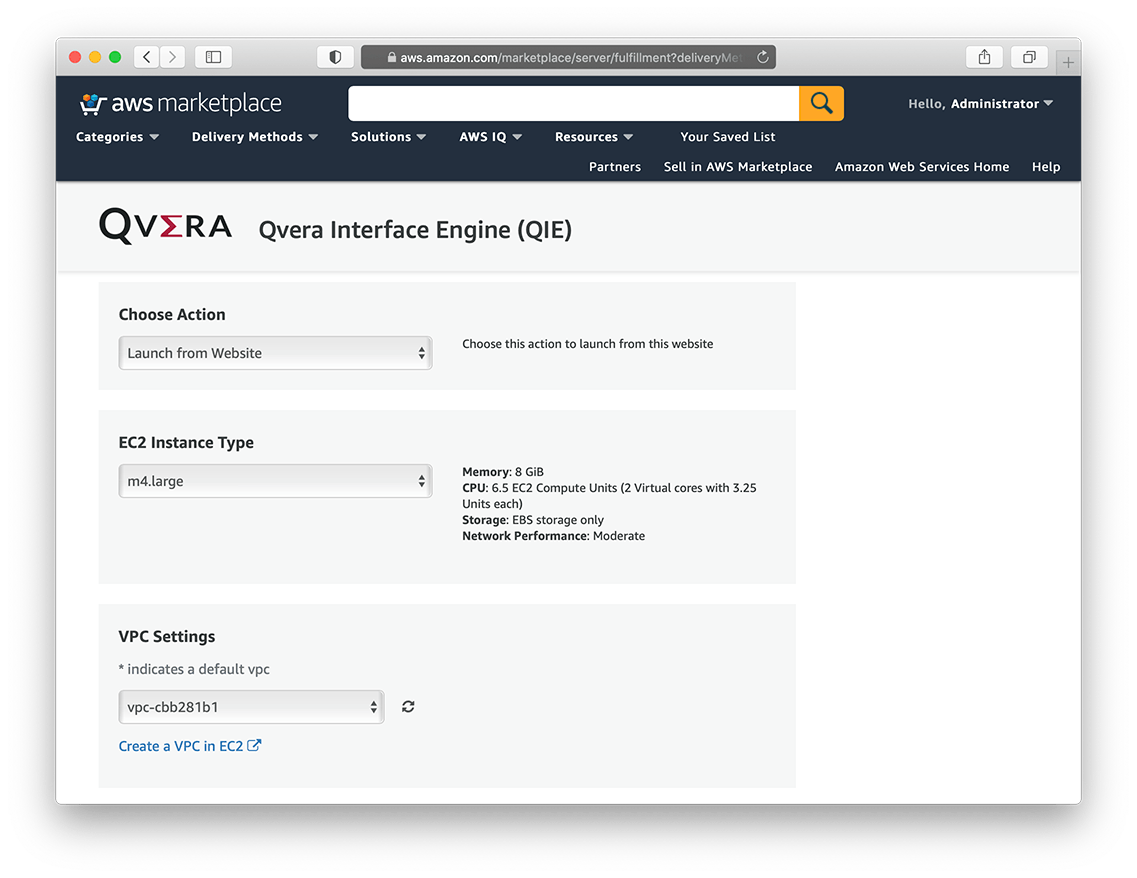Go to Your Saved List
Viewport: 1137px width, 878px height.
[727, 136]
